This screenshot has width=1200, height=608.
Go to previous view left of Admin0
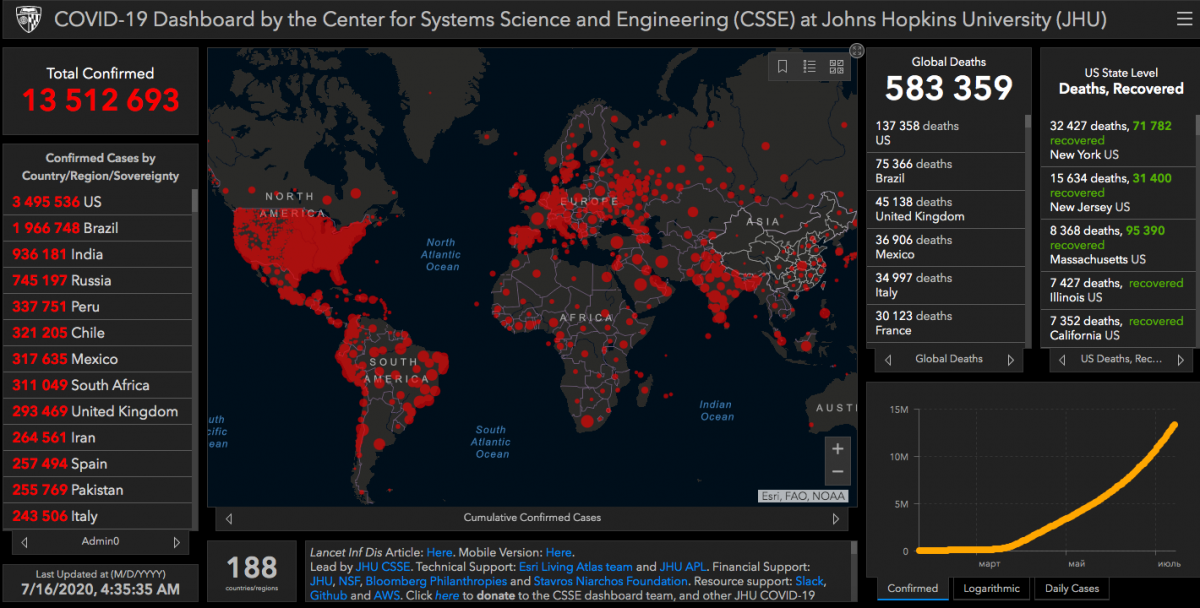tap(24, 542)
